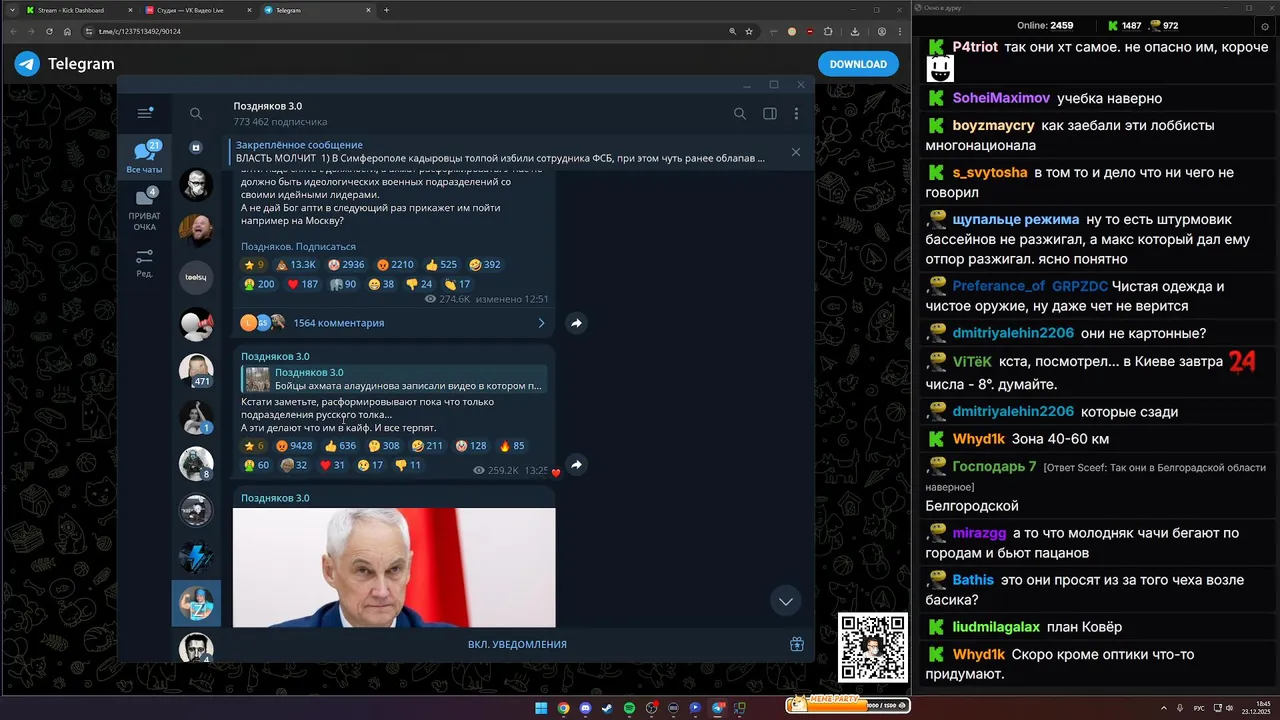Image resolution: width=1280 pixels, height=720 pixels.
Task: Open the tab search dropdown
Action: click(11, 10)
